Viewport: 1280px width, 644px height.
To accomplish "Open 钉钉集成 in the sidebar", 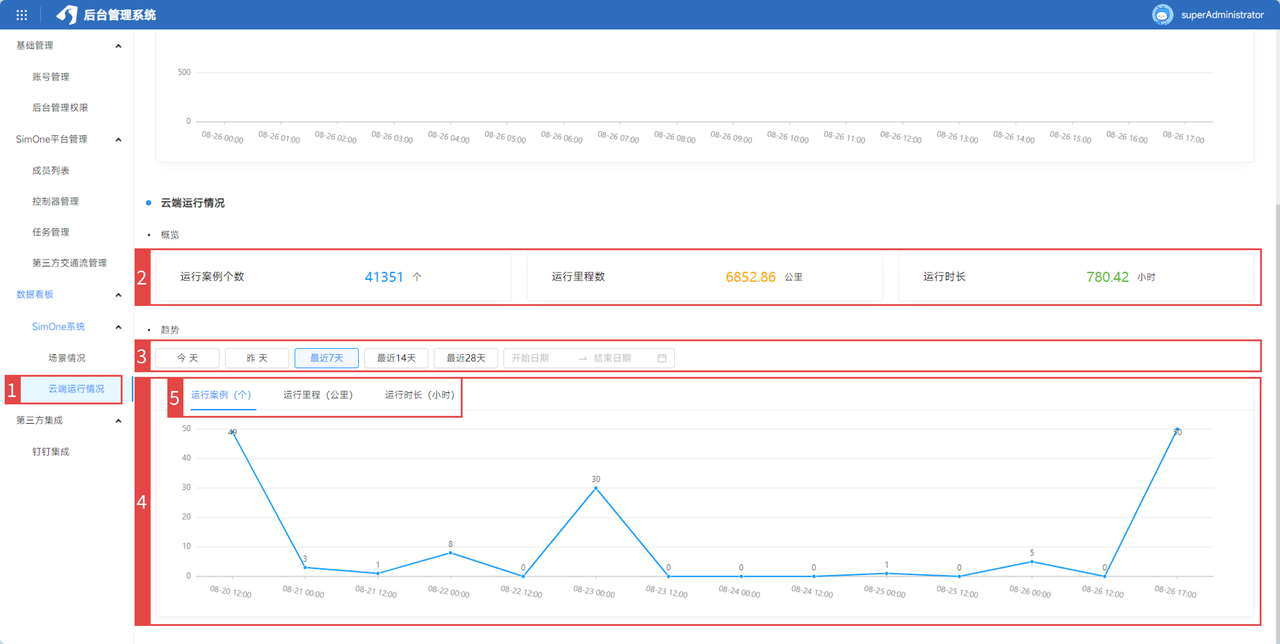I will tap(51, 452).
